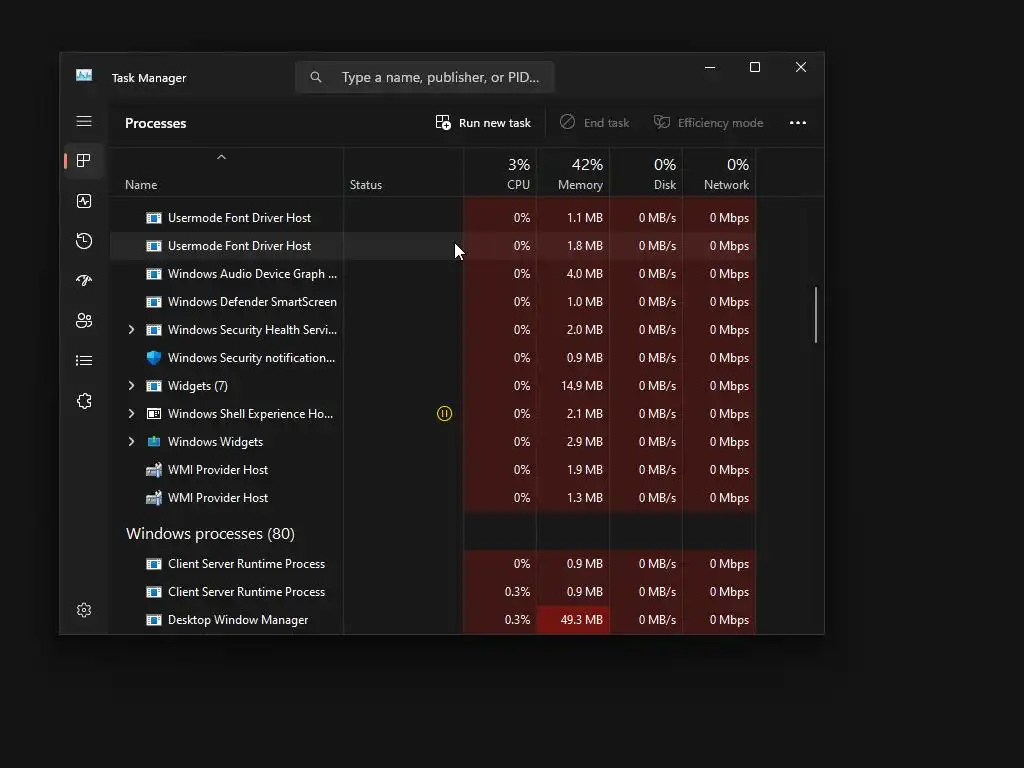Click the Windows Shell Experience Host icon

[x=153, y=413]
